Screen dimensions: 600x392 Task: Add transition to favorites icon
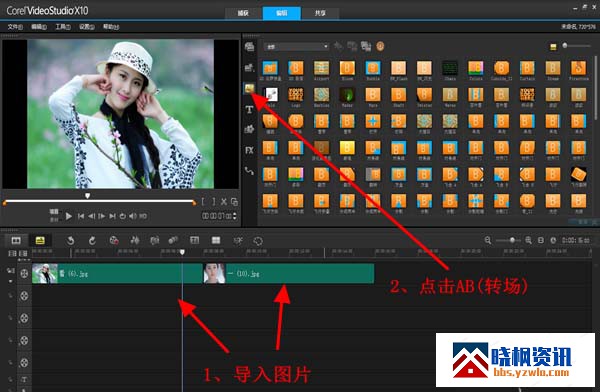point(338,46)
